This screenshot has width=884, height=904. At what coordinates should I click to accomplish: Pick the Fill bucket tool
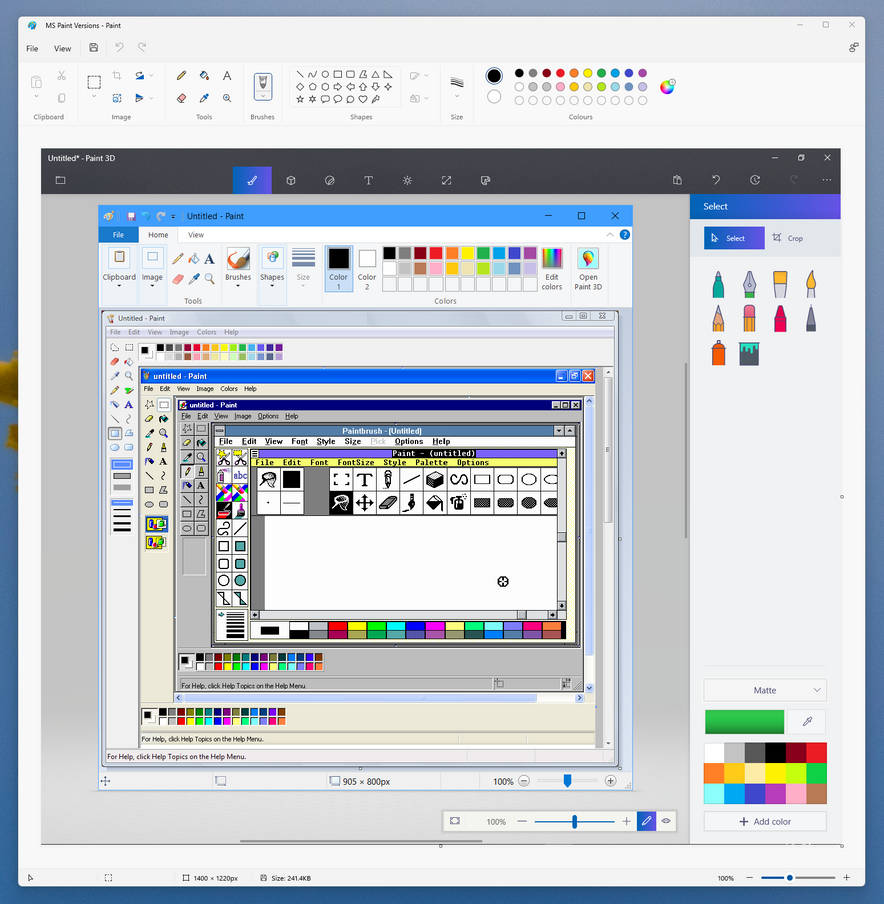pyautogui.click(x=204, y=76)
